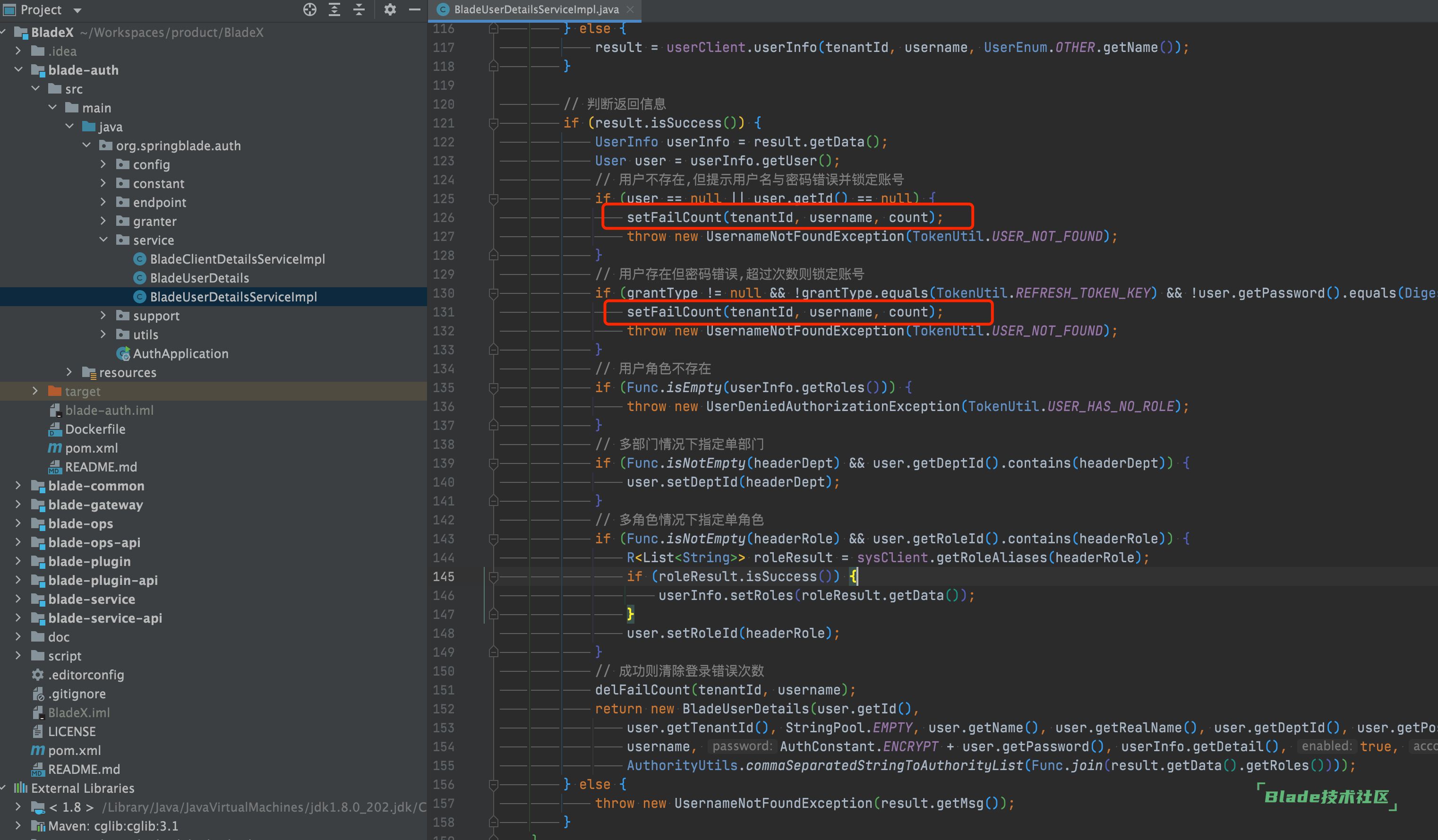The height and width of the screenshot is (840, 1438).
Task: Toggle code fold at line 116
Action: pos(494,28)
